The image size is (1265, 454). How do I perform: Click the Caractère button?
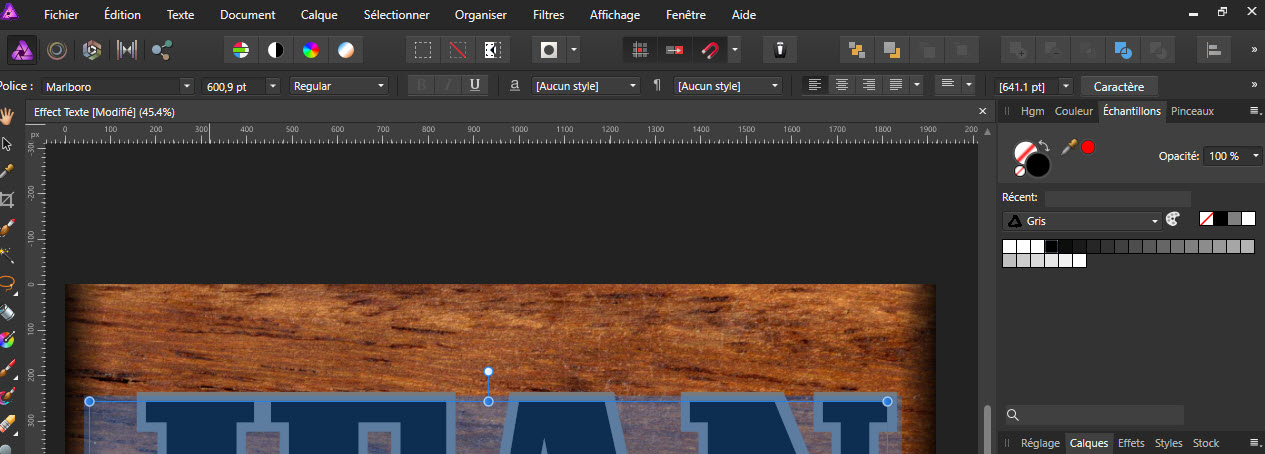1118,87
